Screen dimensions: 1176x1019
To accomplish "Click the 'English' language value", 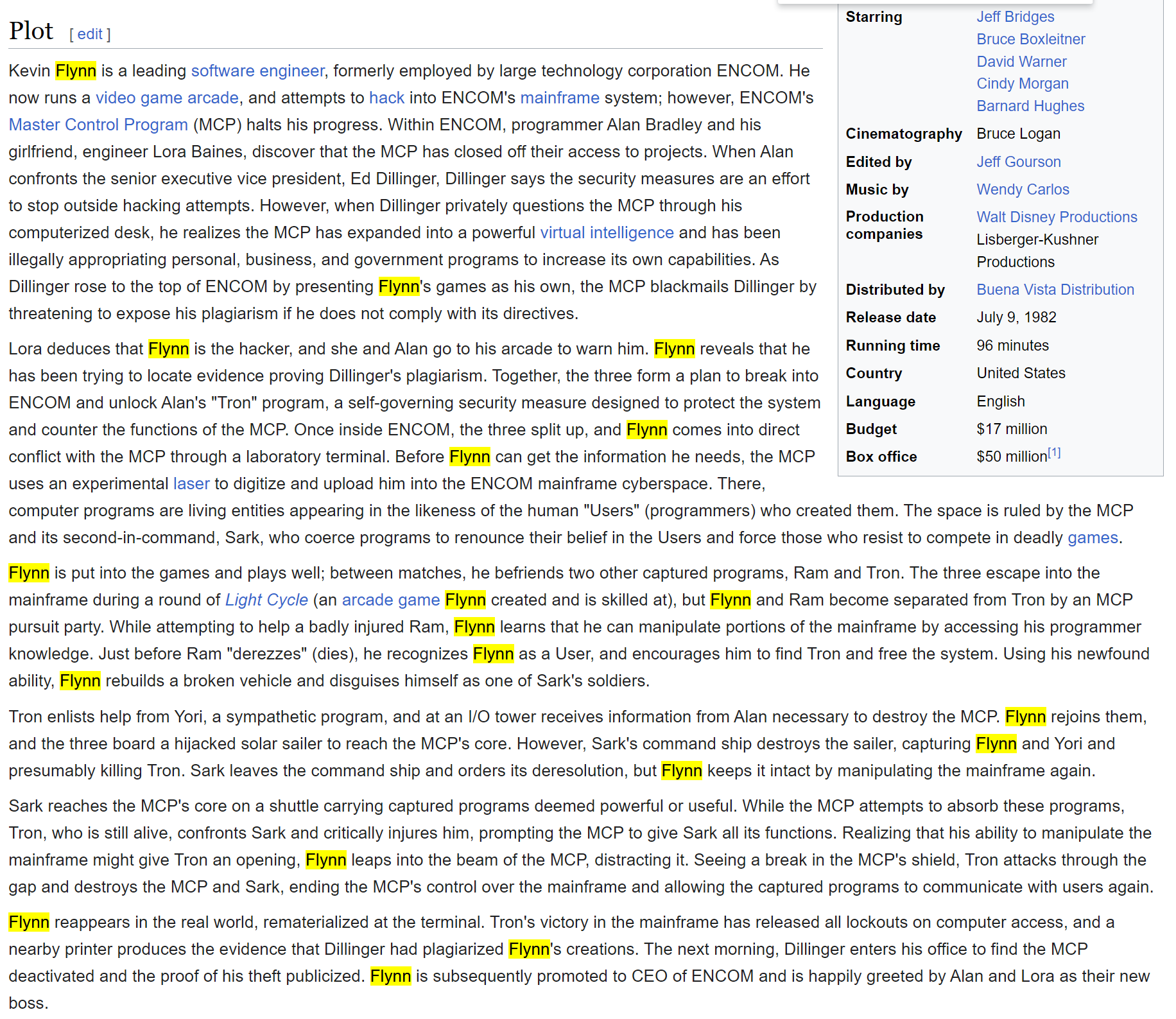I will [x=1001, y=401].
